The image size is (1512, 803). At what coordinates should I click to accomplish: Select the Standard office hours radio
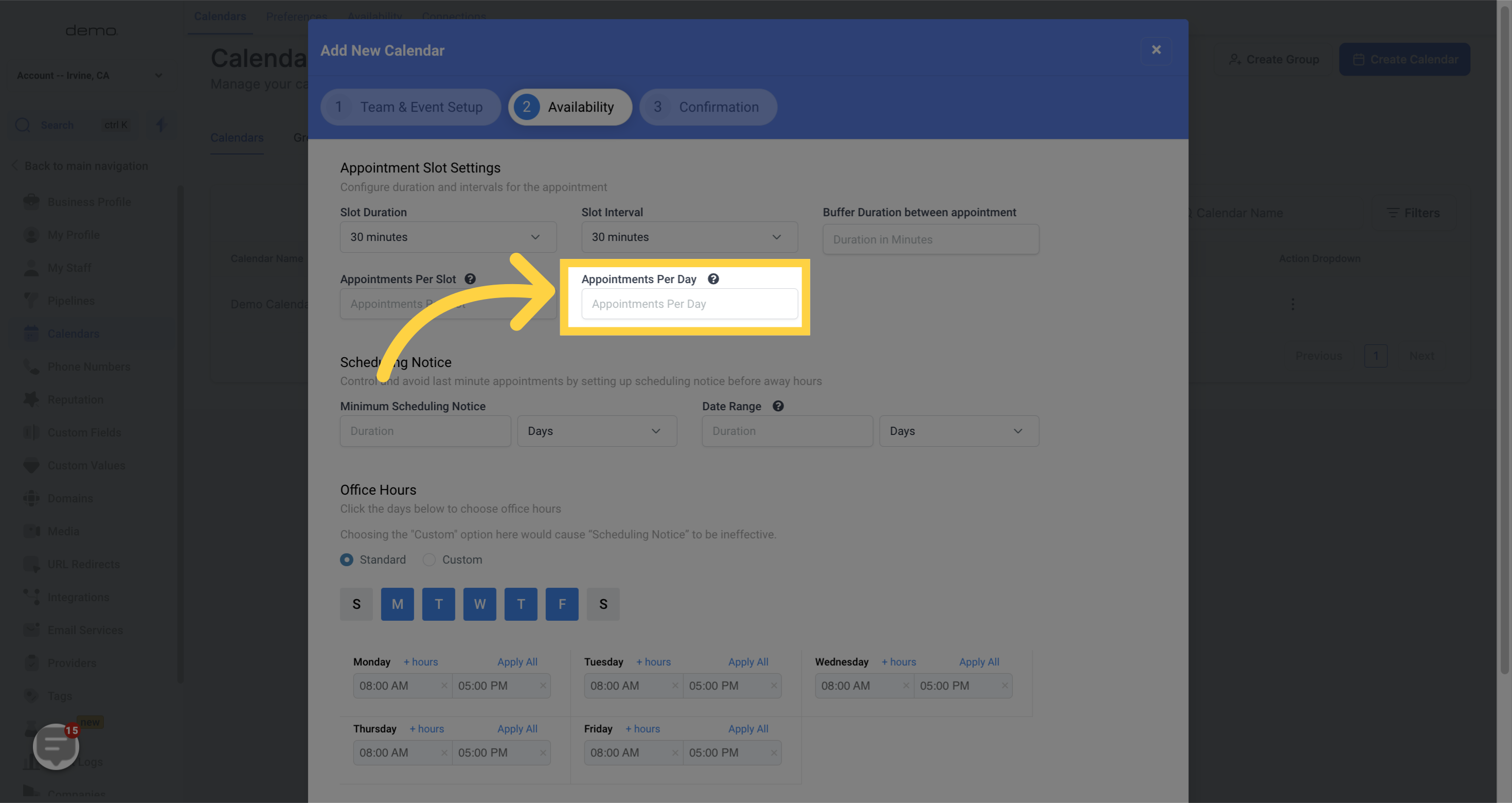[347, 560]
